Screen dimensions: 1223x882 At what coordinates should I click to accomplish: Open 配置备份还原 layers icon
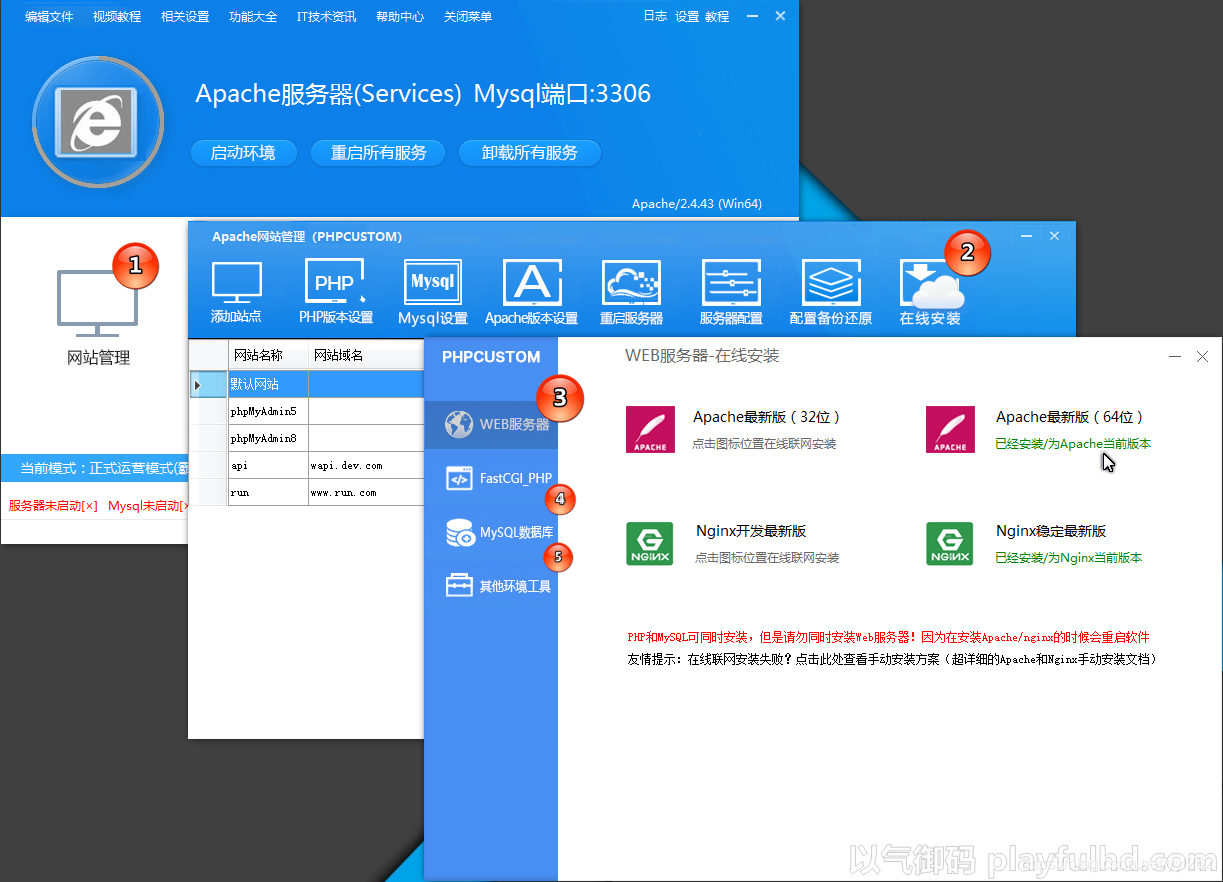830,282
